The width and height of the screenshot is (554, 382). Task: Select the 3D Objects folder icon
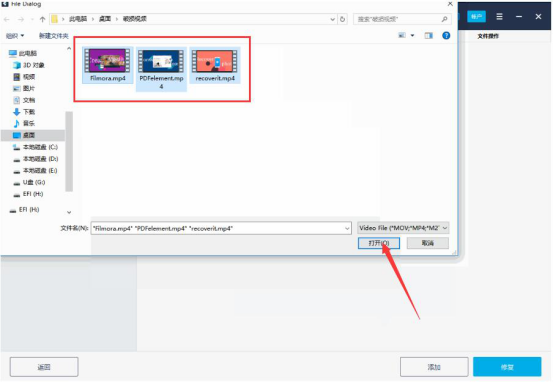17,65
